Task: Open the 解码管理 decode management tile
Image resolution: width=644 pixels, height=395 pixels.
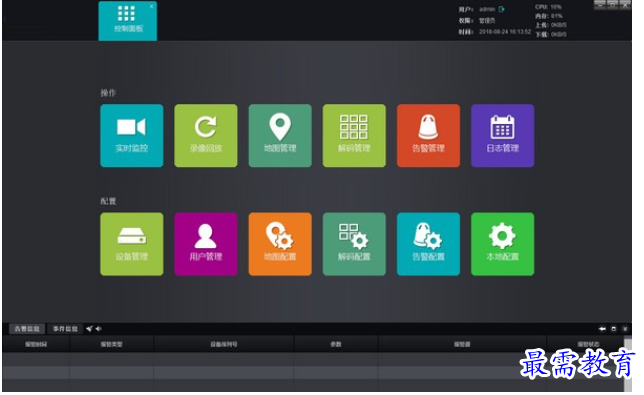Action: [354, 135]
